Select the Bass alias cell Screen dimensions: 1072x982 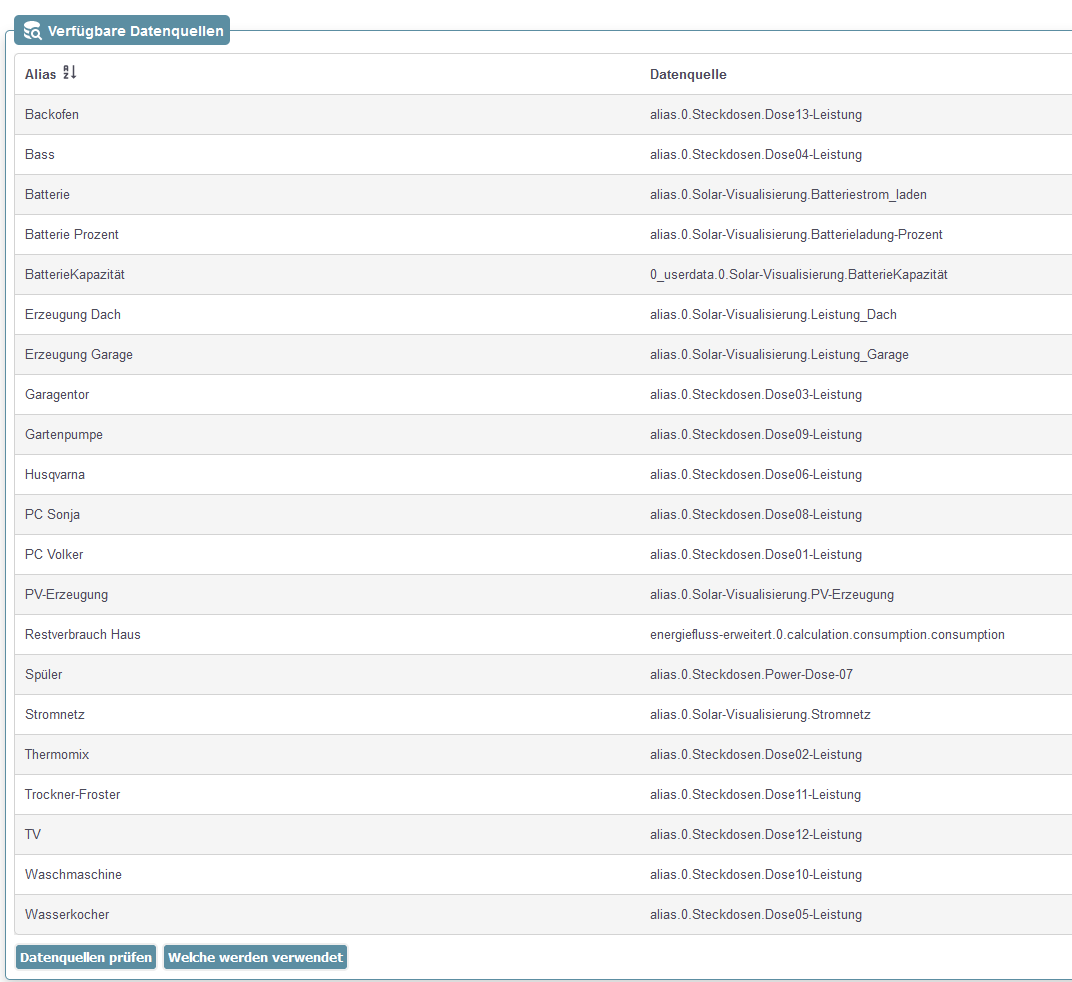coord(40,155)
